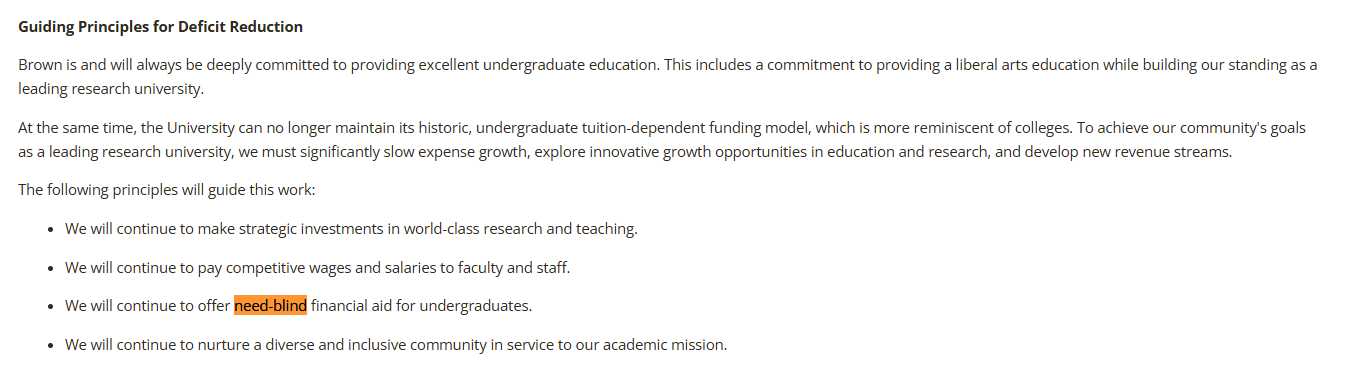Select the bullet about strategic investments in research
This screenshot has height=369, width=1353.
(x=351, y=229)
